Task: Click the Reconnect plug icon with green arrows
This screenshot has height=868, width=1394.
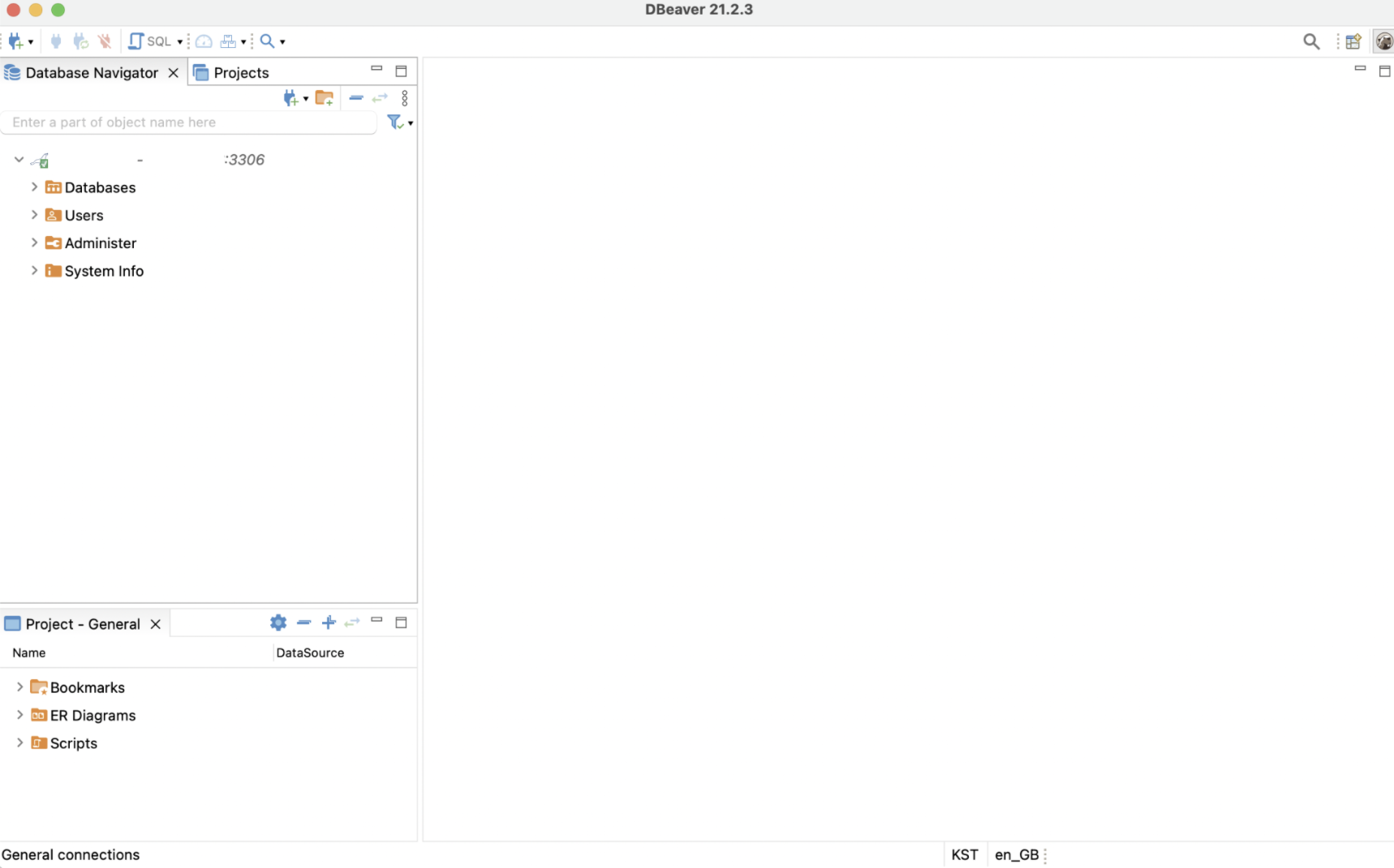Action: 80,41
